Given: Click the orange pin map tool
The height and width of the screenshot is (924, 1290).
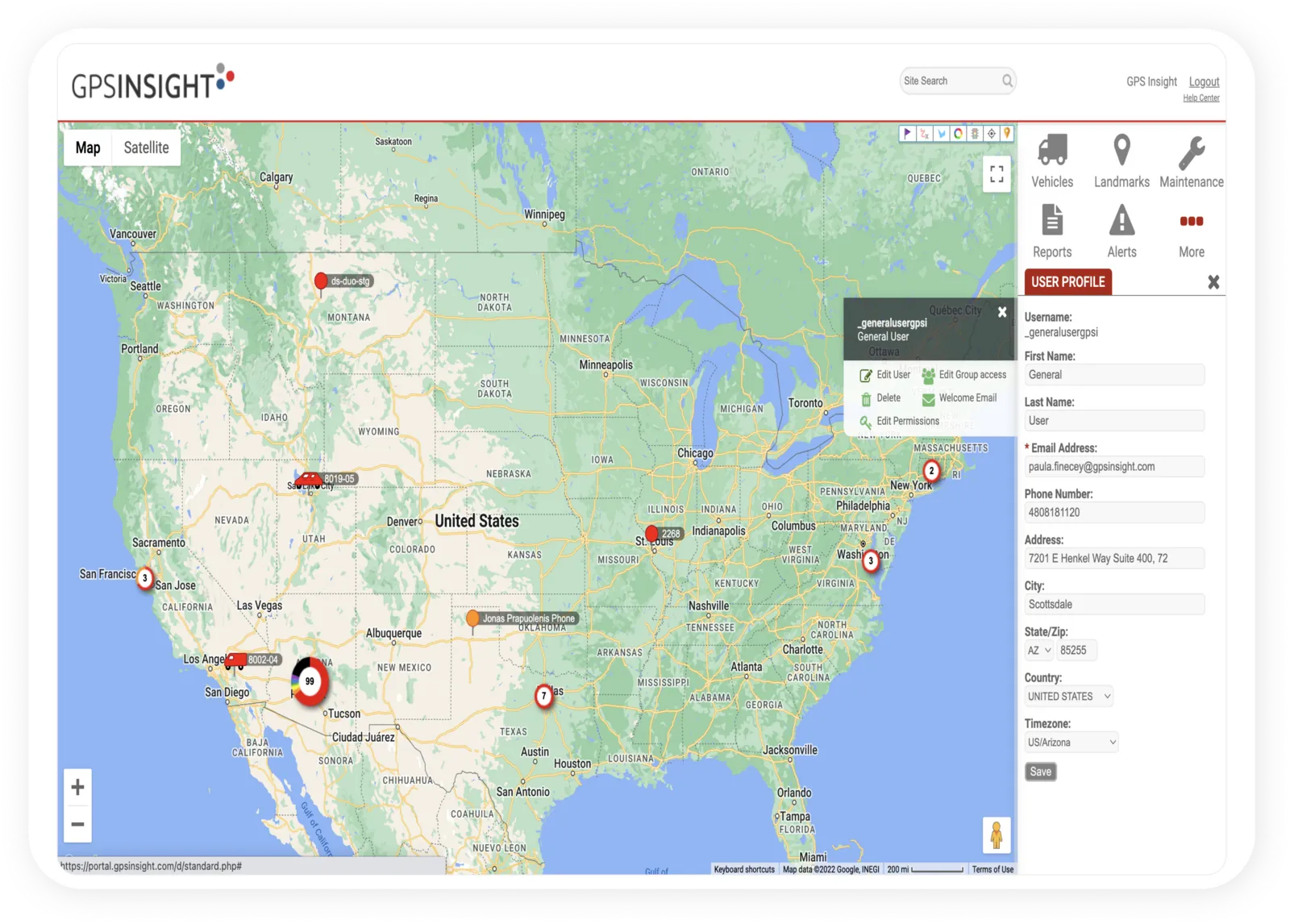Looking at the screenshot, I should [1007, 133].
